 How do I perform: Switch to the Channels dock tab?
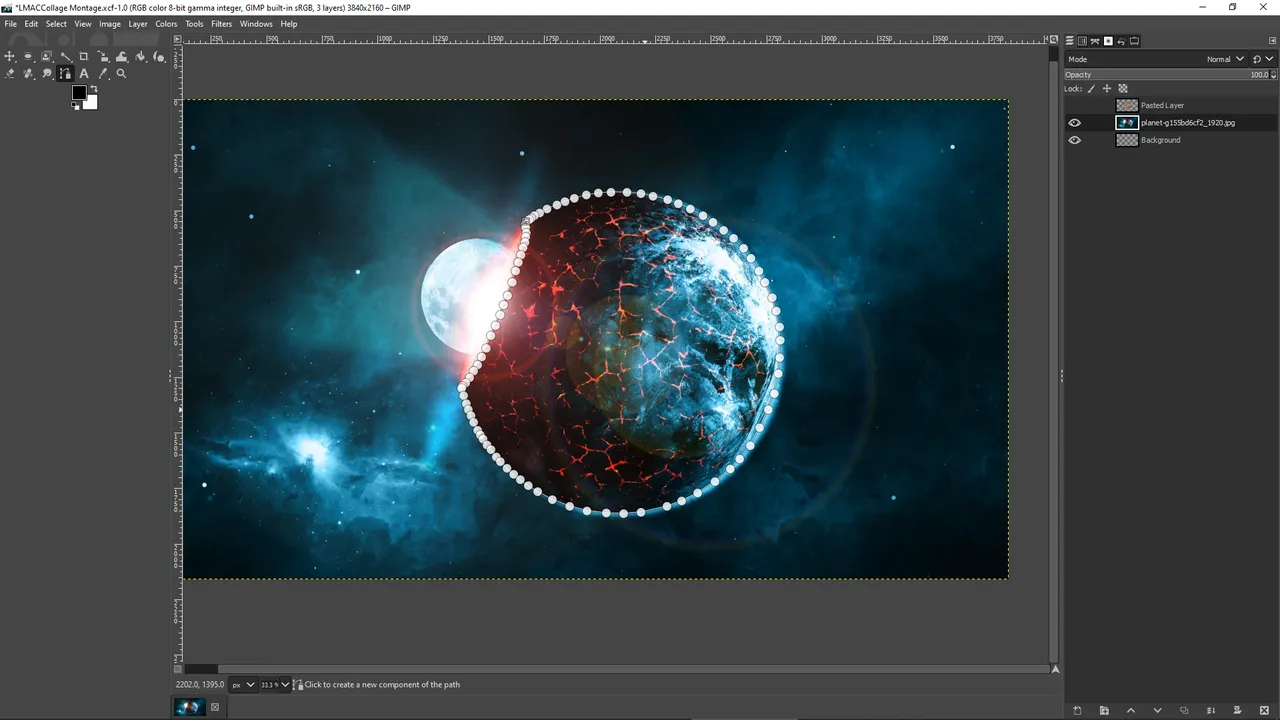pos(1082,41)
